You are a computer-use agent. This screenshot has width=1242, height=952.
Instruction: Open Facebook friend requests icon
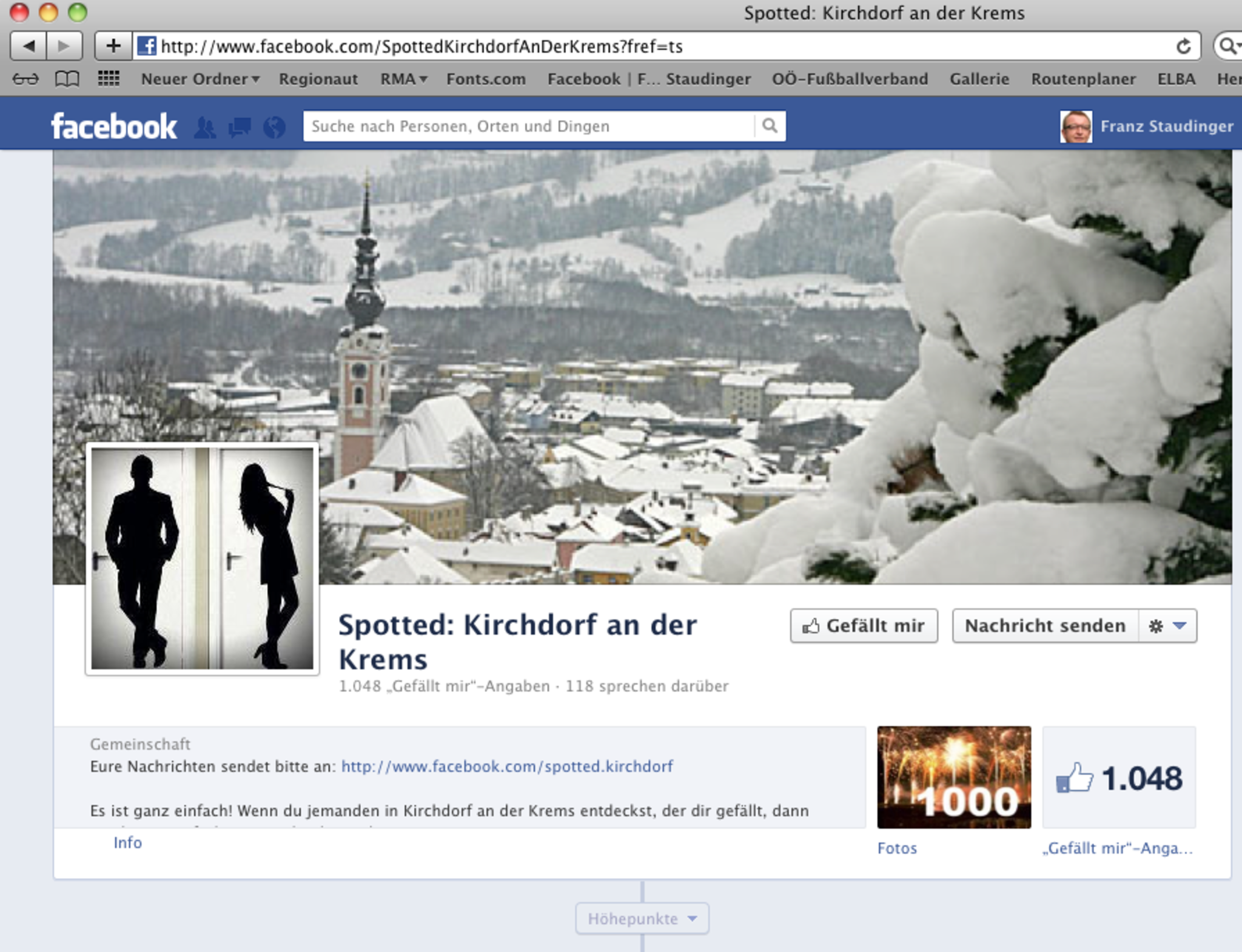(x=205, y=127)
